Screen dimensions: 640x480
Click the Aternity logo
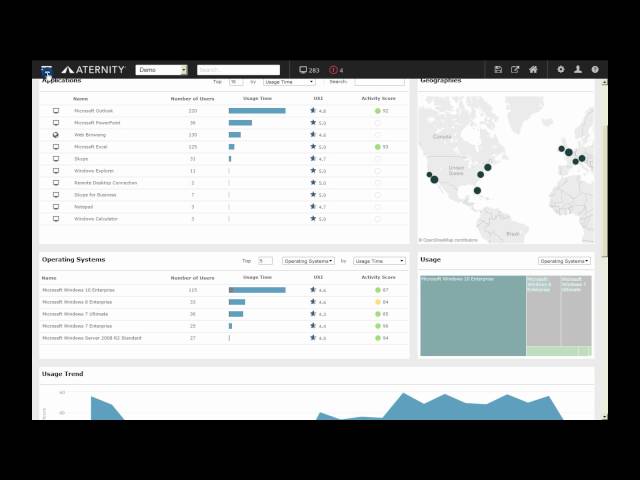93,70
